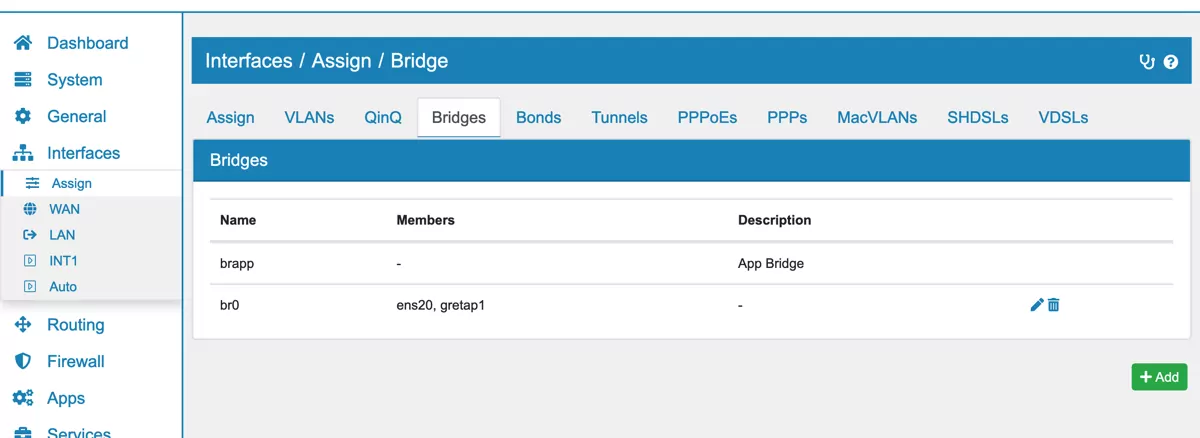Add a new bridge with Add button

[x=1160, y=377]
